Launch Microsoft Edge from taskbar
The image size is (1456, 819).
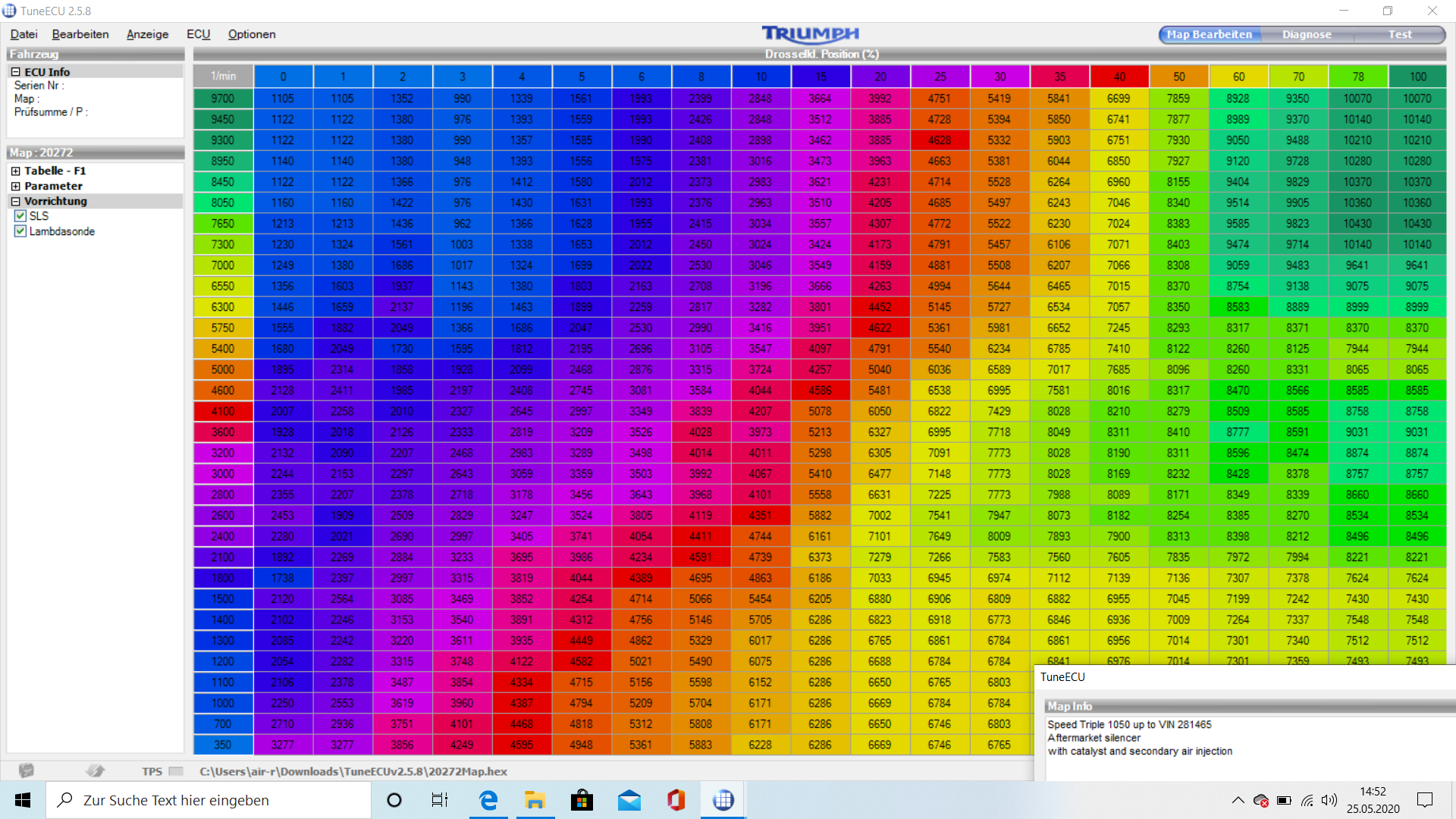[488, 800]
